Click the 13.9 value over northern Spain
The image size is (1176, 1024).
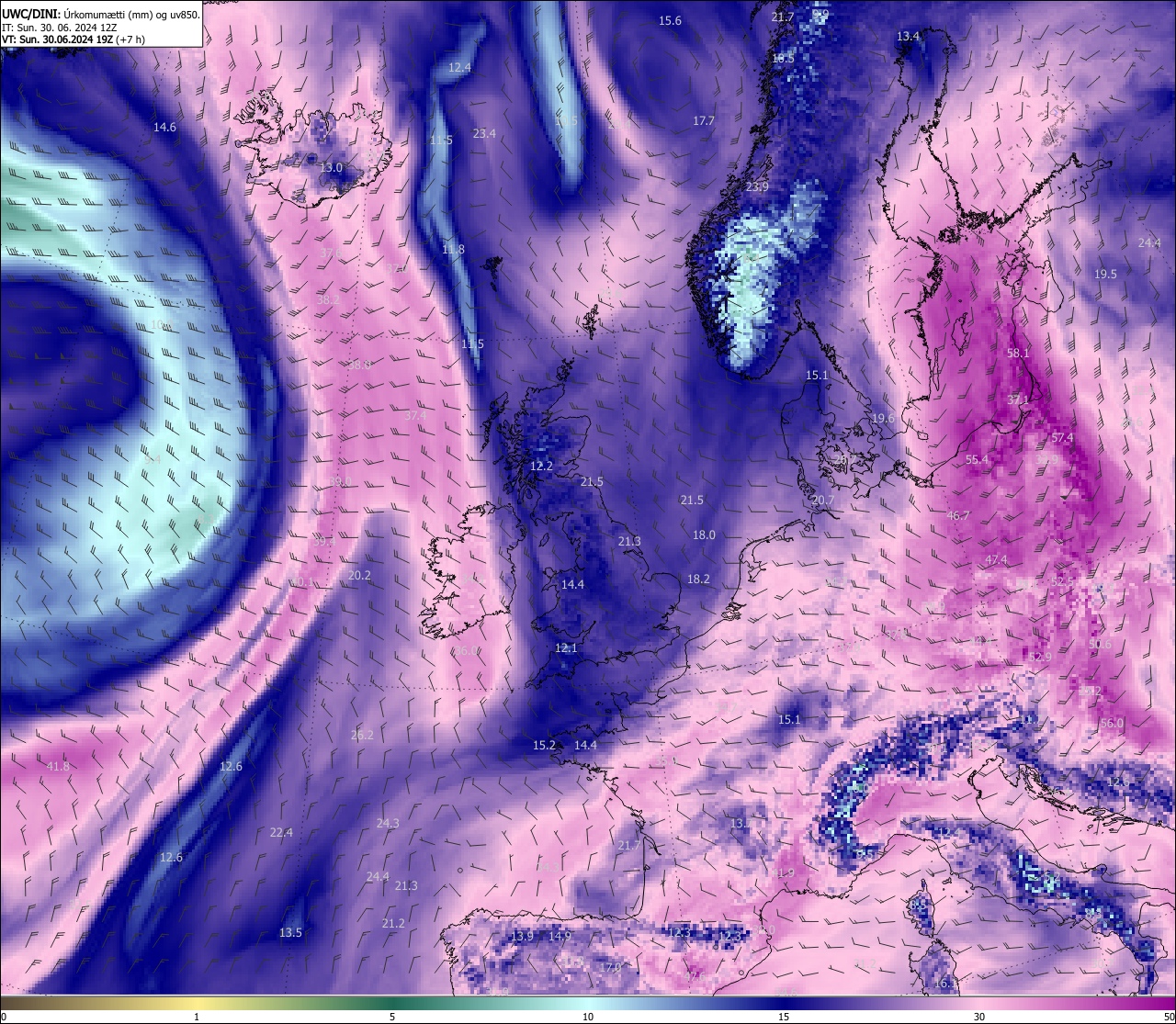point(522,937)
